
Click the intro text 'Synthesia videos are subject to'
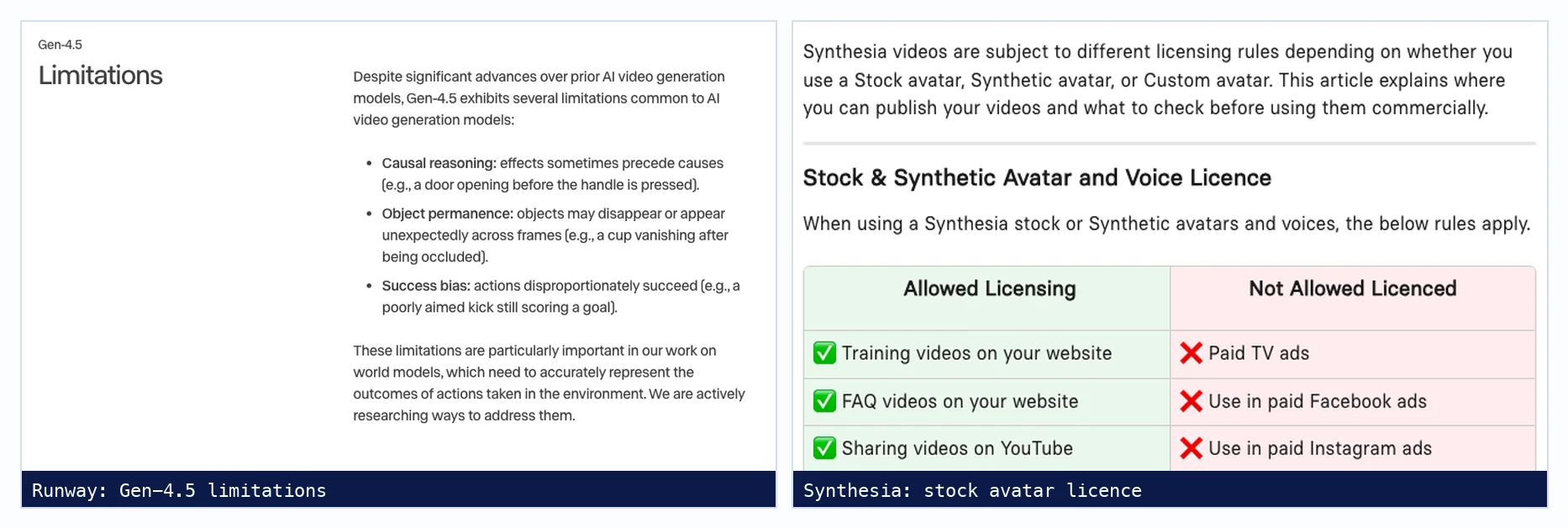point(1158,80)
